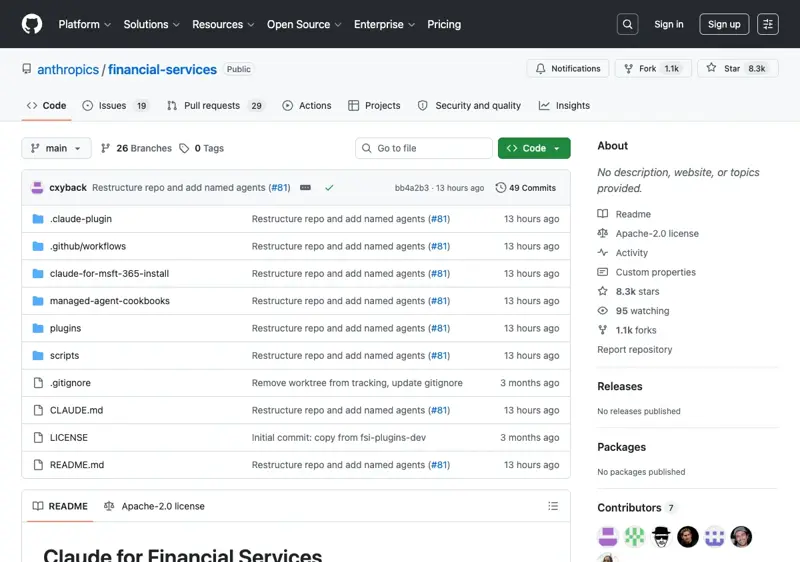Image resolution: width=800 pixels, height=562 pixels.
Task: Open the Security and quality tab
Action: (469, 106)
